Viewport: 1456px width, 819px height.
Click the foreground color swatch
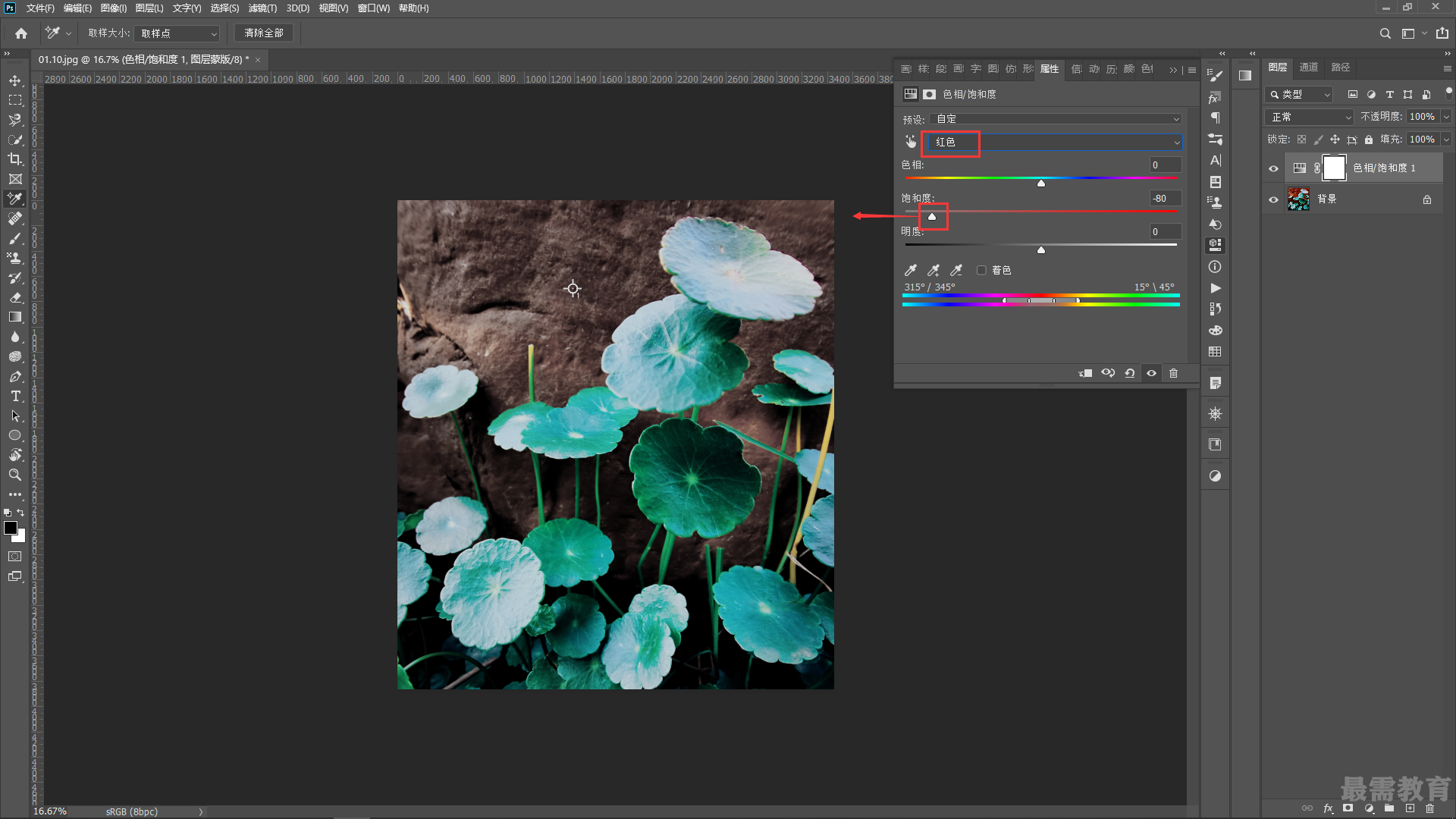tap(11, 528)
